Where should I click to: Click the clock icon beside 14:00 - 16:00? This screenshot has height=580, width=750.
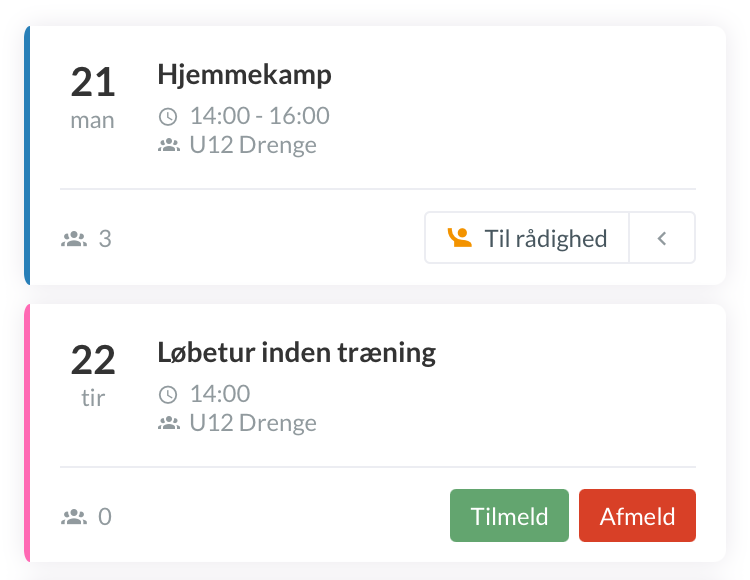click(x=168, y=117)
